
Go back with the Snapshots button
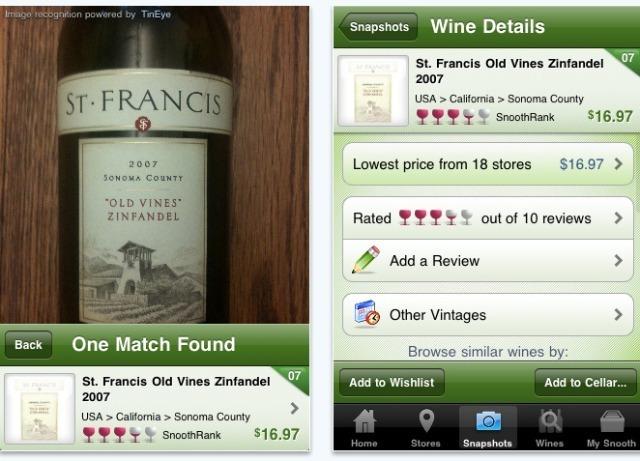(378, 27)
